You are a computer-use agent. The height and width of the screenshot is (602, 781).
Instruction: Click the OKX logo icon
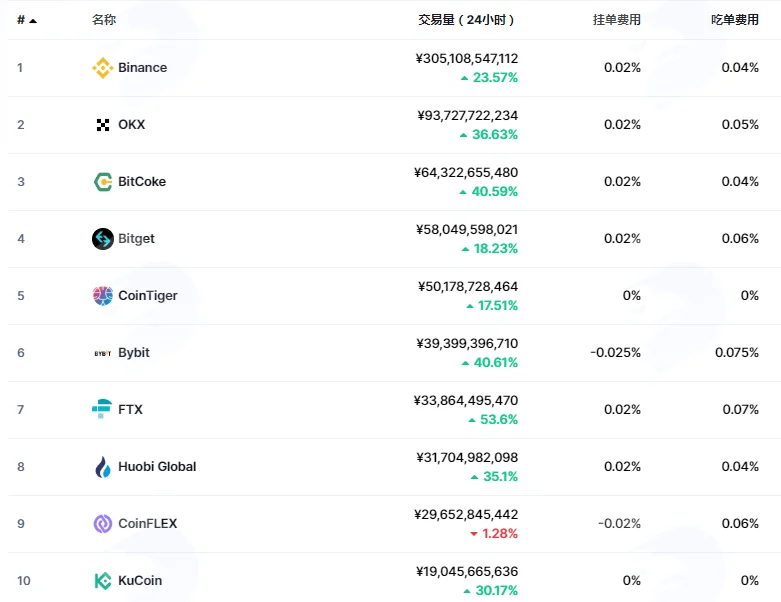pyautogui.click(x=103, y=125)
